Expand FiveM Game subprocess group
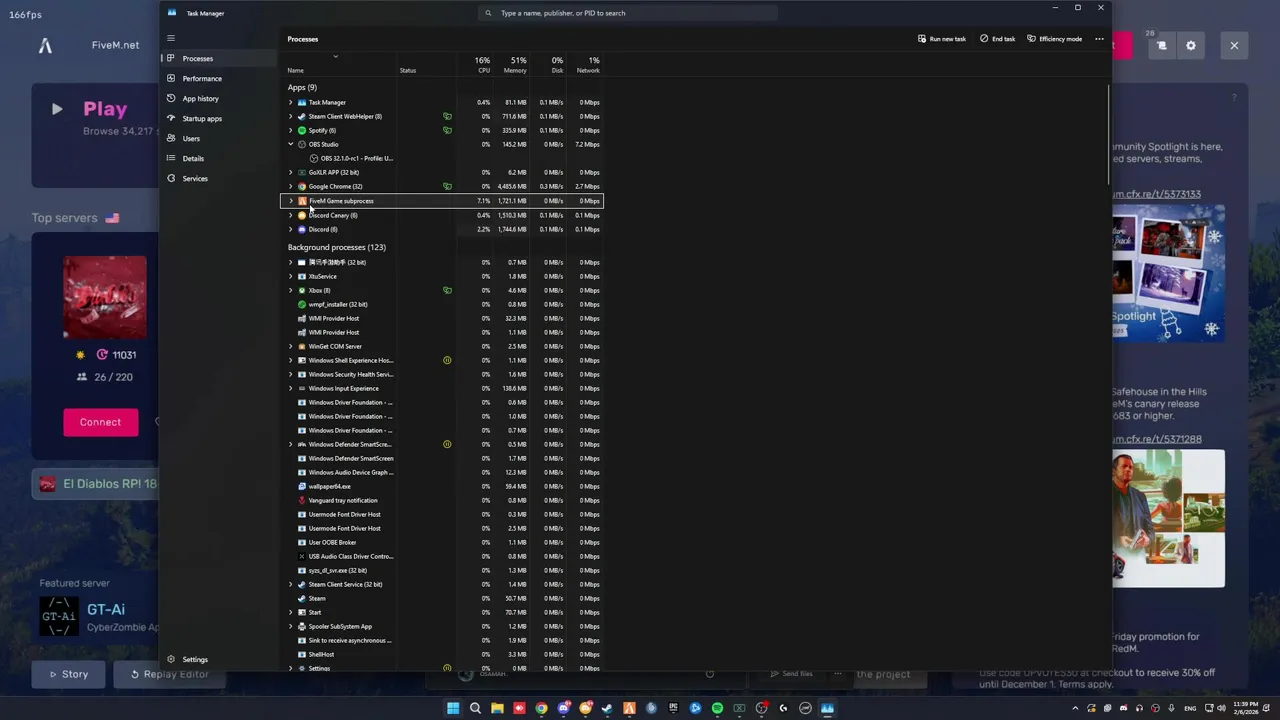Image resolution: width=1280 pixels, height=720 pixels. click(x=291, y=201)
